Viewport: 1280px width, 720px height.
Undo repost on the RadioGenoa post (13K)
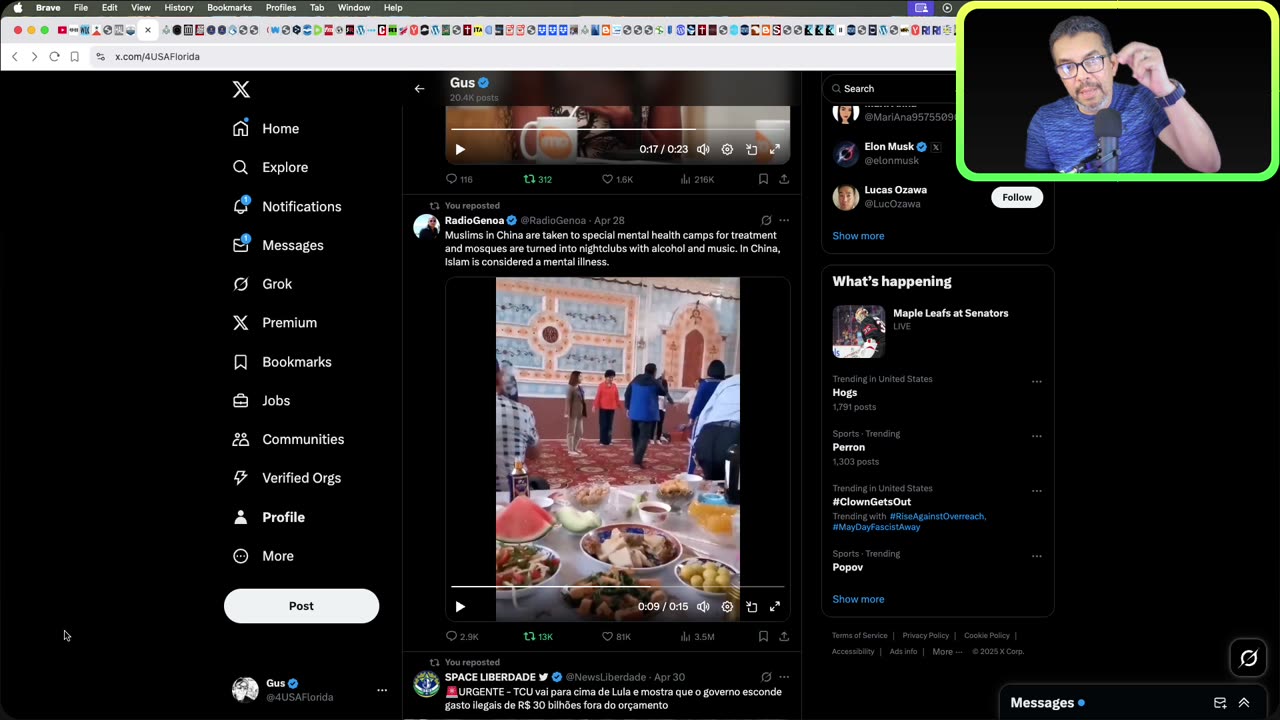tap(538, 636)
